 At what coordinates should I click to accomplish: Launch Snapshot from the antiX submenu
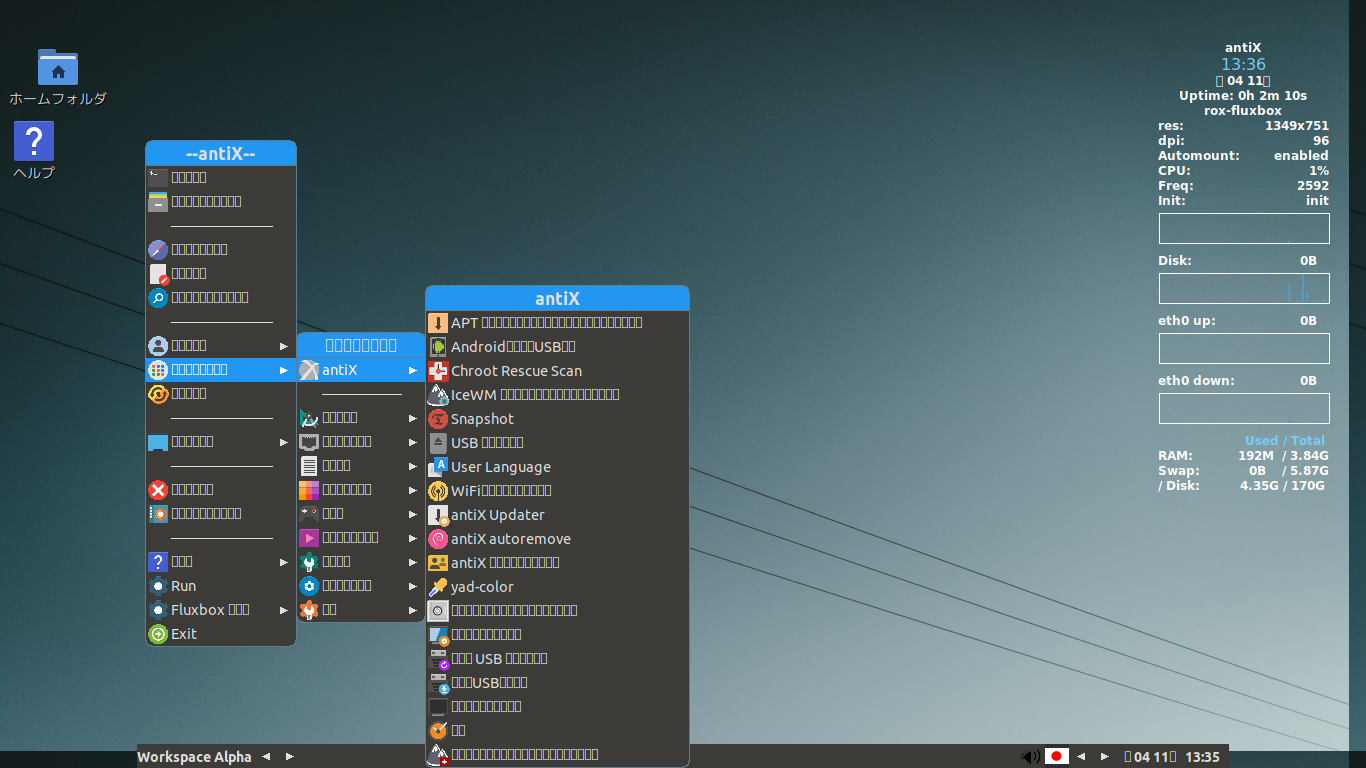click(557, 418)
